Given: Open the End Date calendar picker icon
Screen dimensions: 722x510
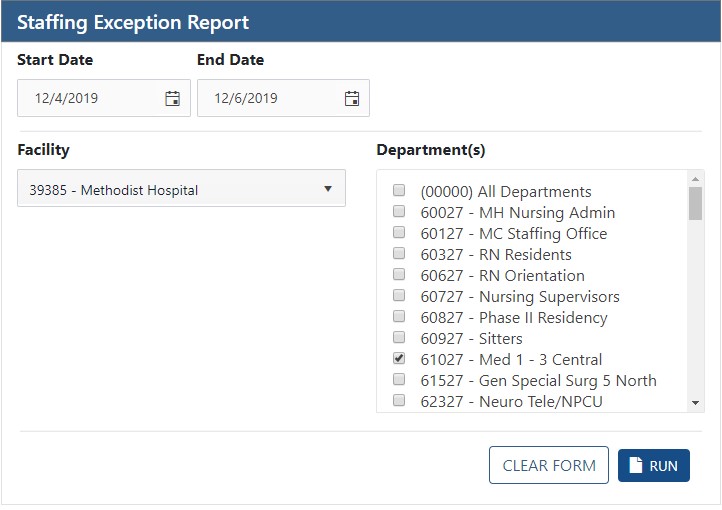Looking at the screenshot, I should tap(352, 98).
